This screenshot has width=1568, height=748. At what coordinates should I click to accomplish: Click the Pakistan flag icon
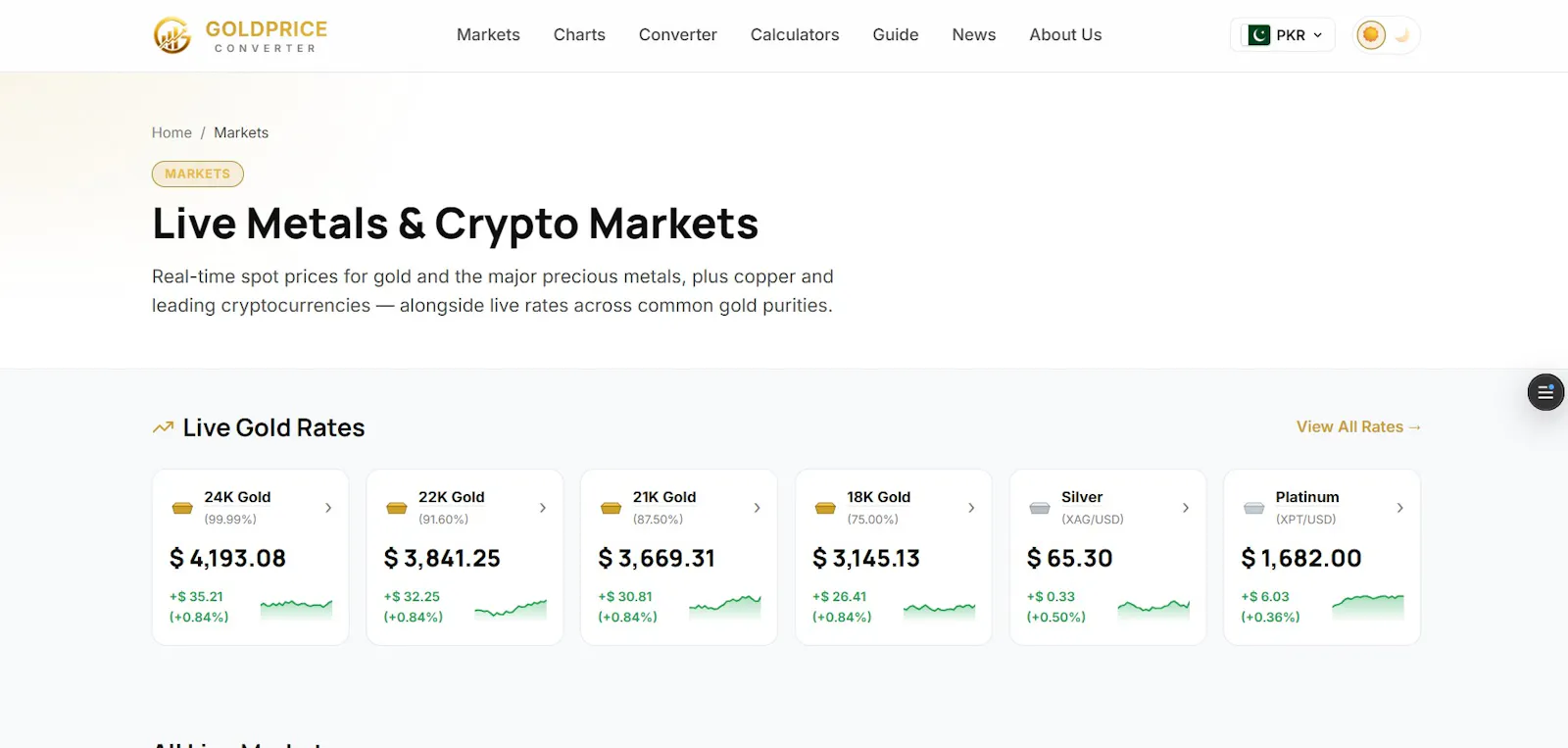pyautogui.click(x=1258, y=35)
